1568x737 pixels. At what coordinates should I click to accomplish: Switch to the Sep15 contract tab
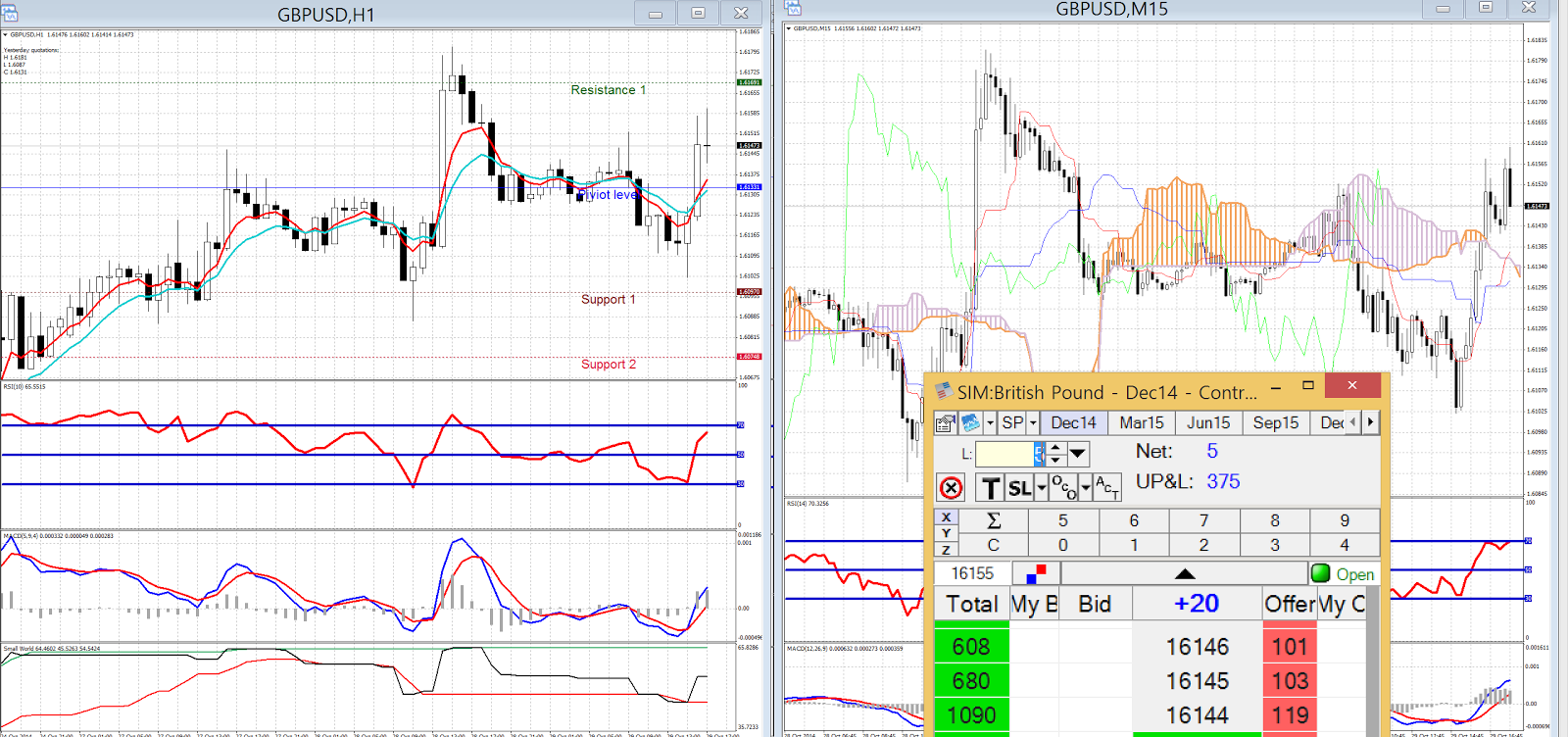pos(1275,423)
